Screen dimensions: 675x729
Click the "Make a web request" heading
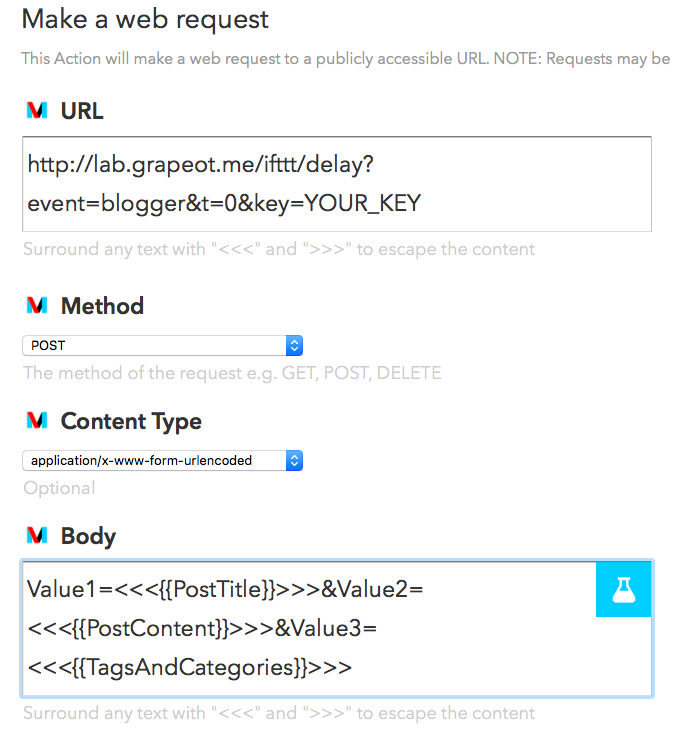145,20
